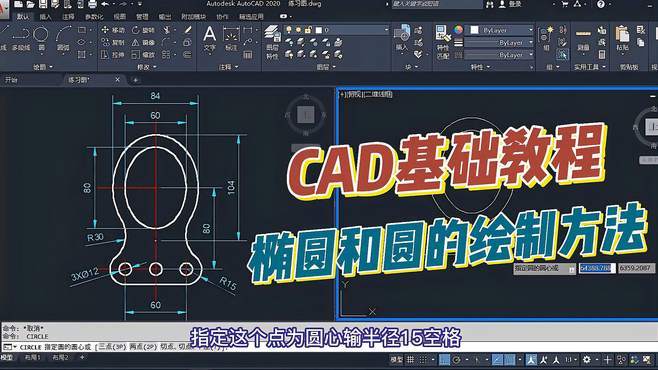Expand the Draw (绘图) panel
The width and height of the screenshot is (658, 370).
click(43, 67)
